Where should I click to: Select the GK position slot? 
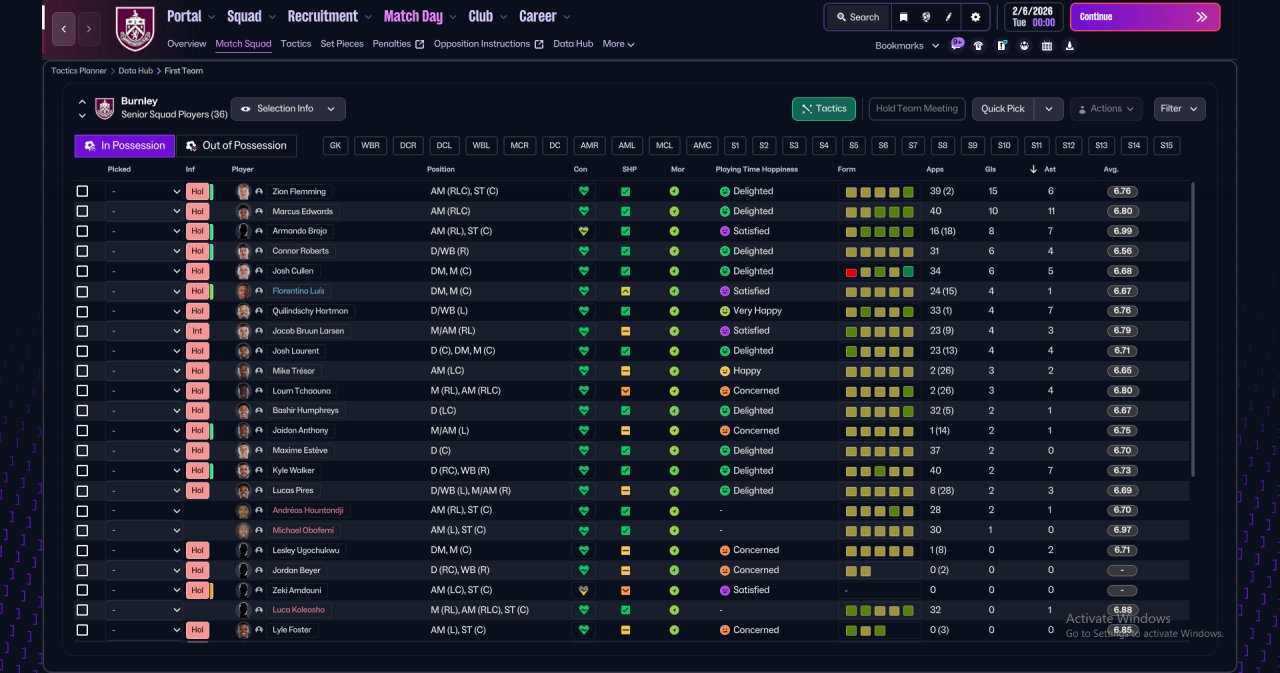335,146
